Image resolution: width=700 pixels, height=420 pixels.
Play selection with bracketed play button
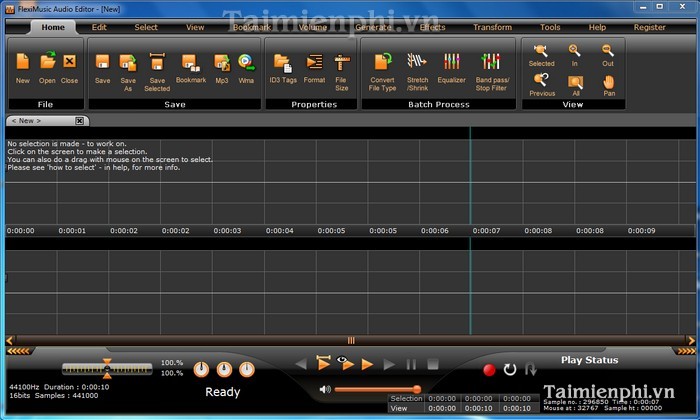pos(323,363)
